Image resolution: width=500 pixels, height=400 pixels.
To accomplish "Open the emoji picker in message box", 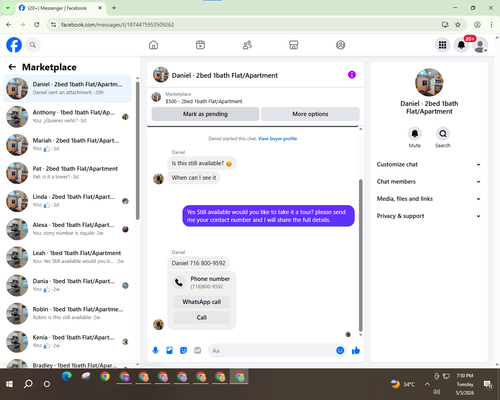I will (340, 350).
